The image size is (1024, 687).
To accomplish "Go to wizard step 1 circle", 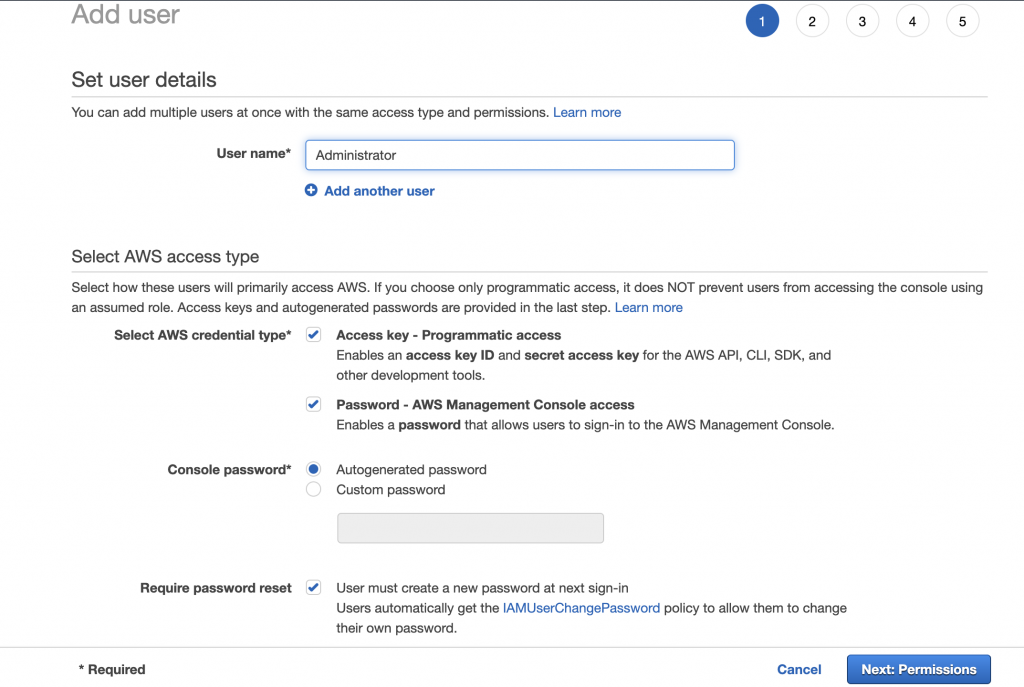I will 762,21.
